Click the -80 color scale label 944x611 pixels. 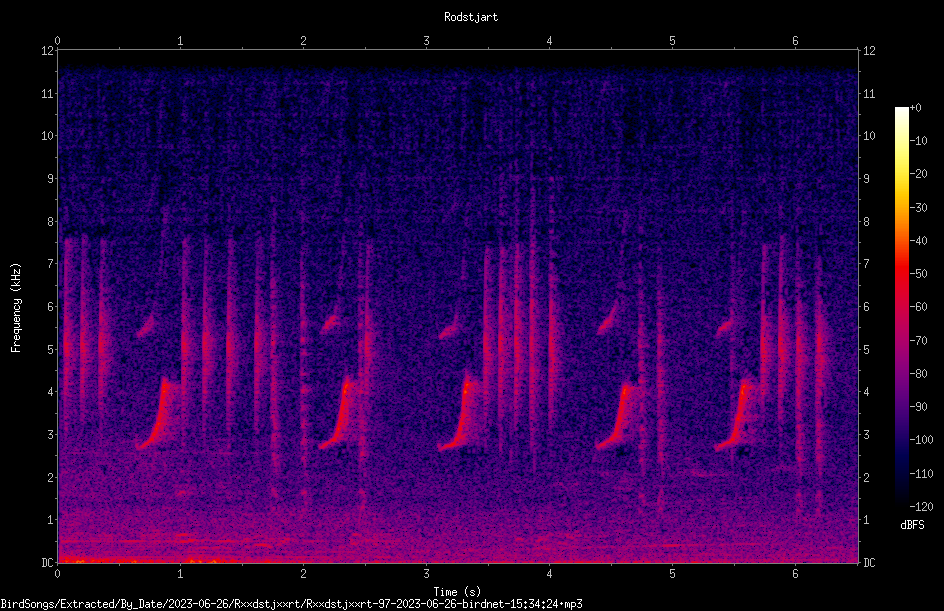(x=919, y=374)
